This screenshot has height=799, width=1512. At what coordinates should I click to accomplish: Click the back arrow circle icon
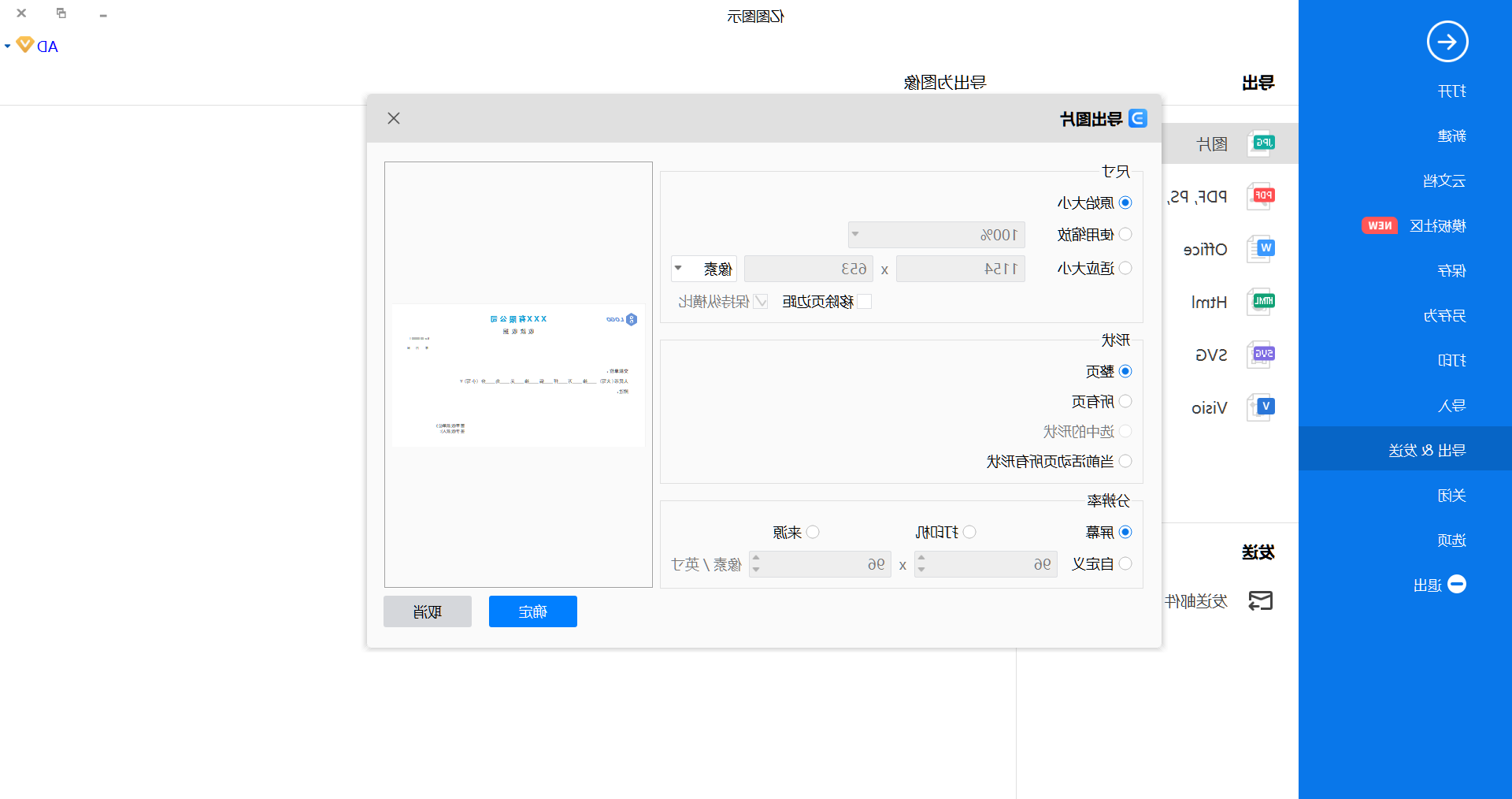[x=1447, y=42]
